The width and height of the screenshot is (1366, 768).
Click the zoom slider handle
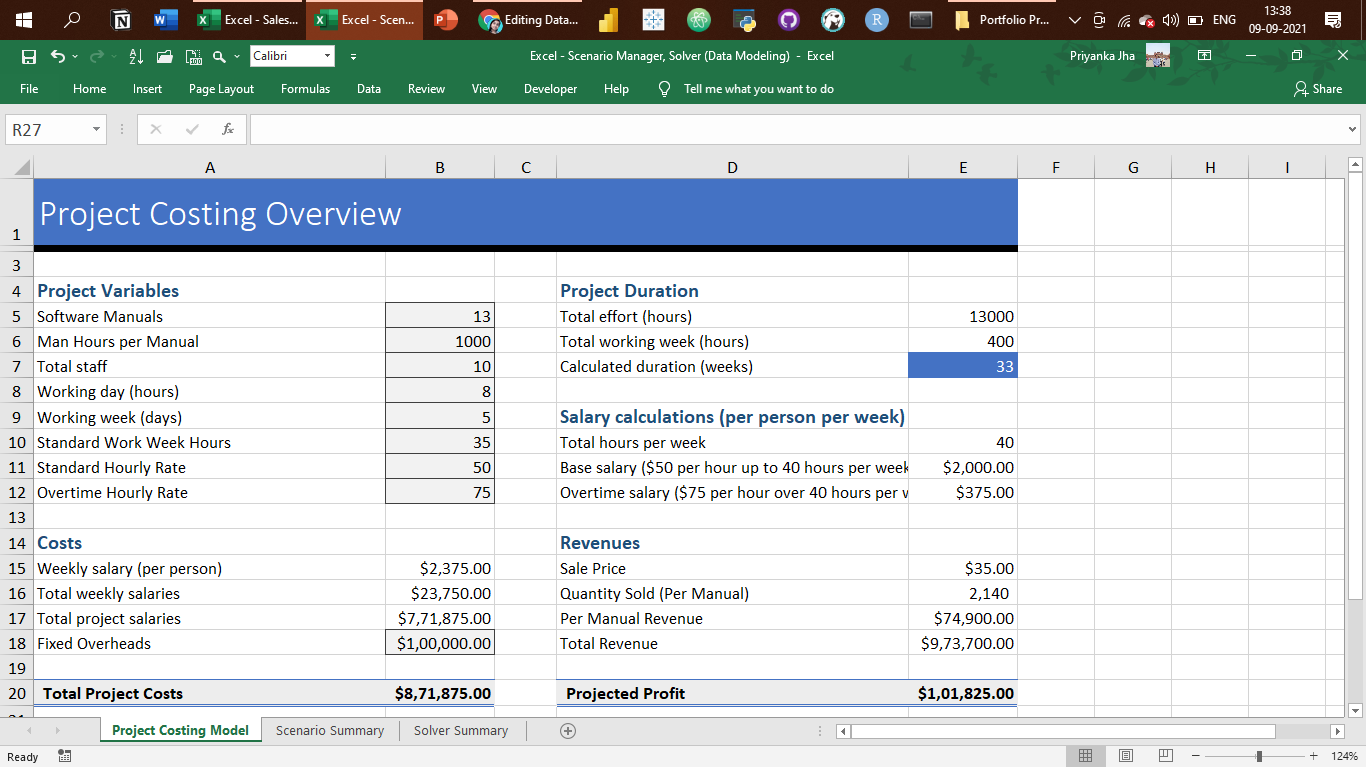coord(1259,756)
